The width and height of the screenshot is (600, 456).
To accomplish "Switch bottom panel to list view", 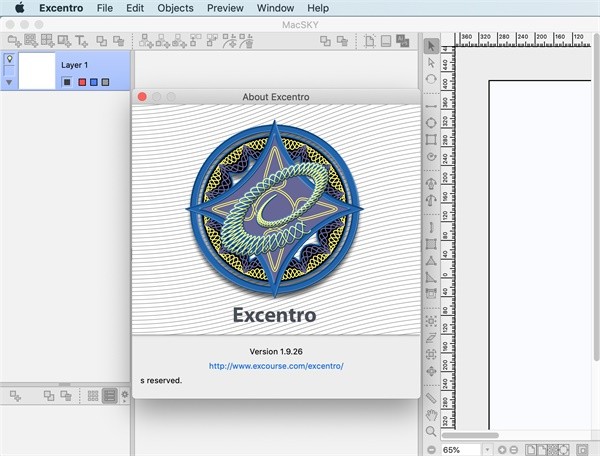I will 109,396.
